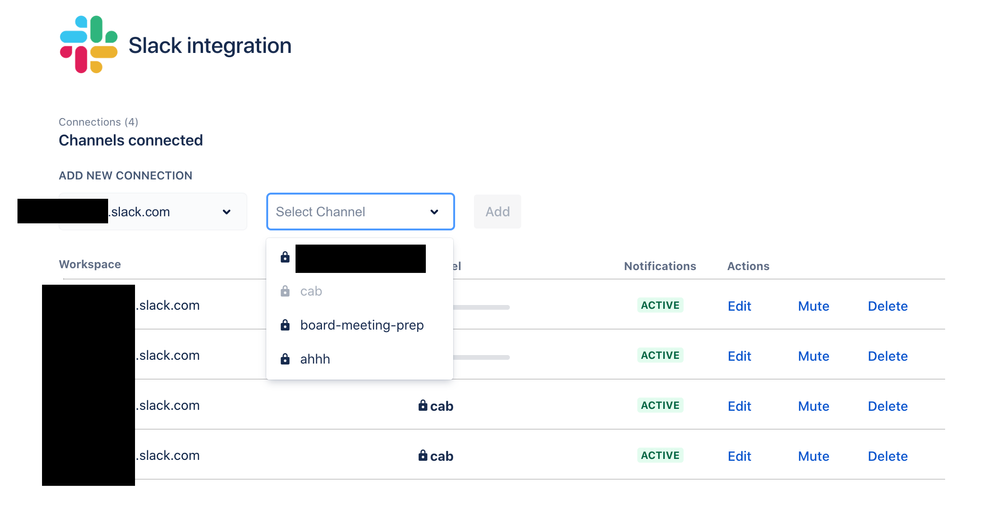Choose board-meeting-prep from the channel list
The width and height of the screenshot is (998, 526).
coord(360,325)
